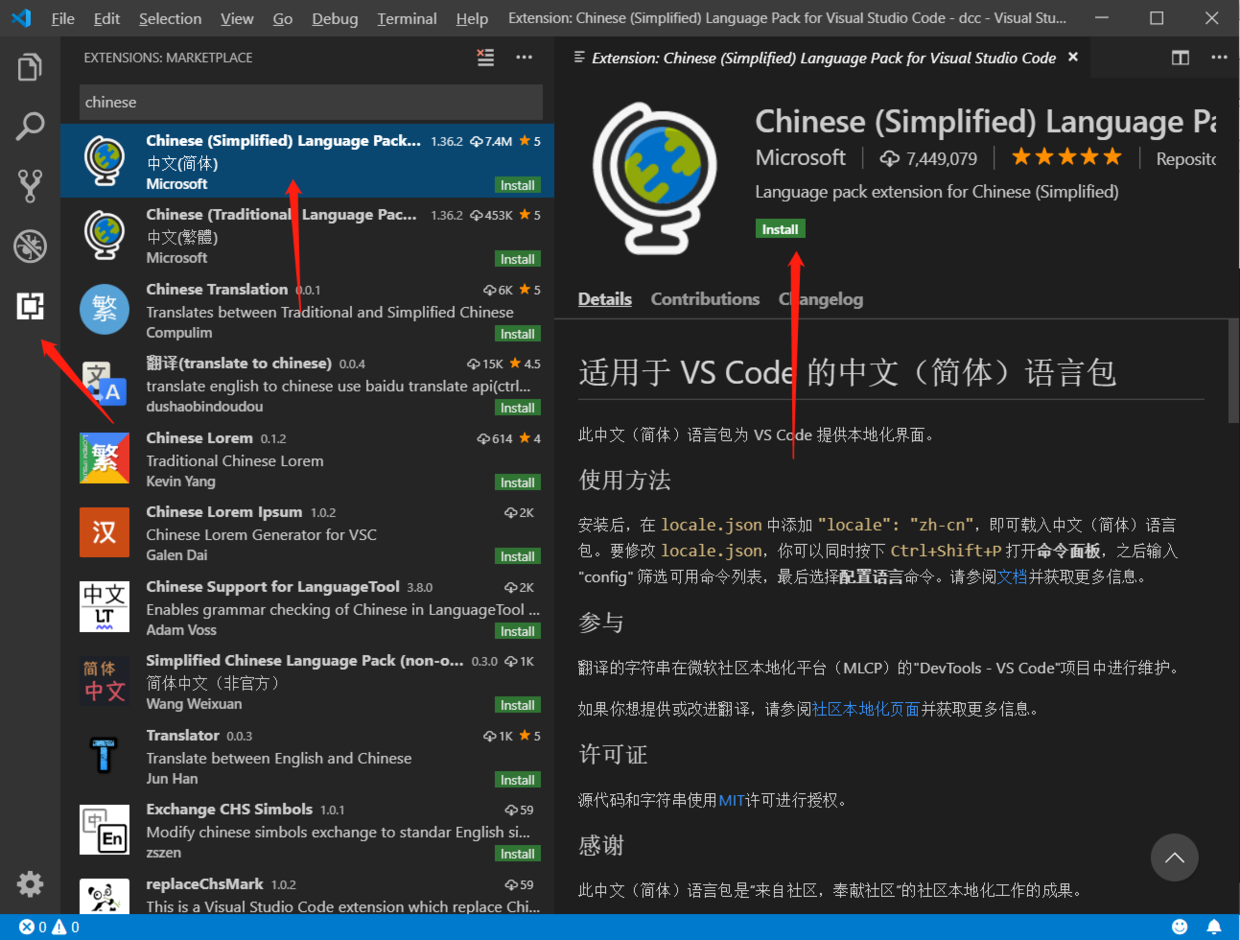Click the VS Code logo in title bar

pos(21,18)
